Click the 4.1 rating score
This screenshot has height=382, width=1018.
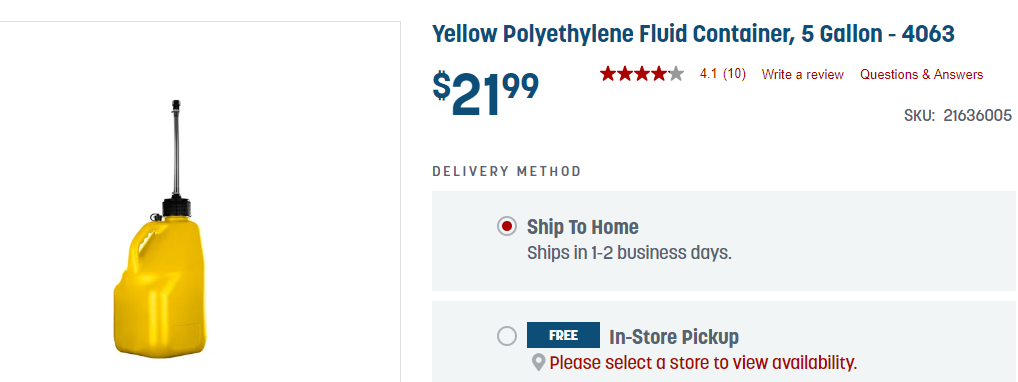[x=708, y=74]
